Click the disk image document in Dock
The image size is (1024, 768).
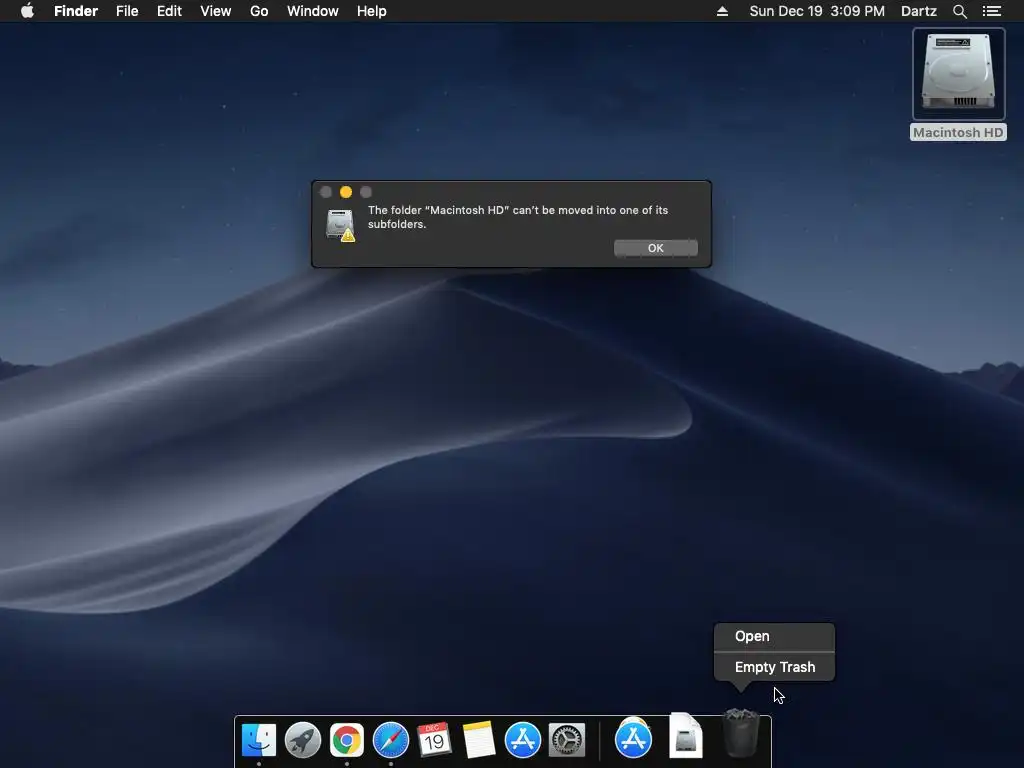click(x=685, y=737)
